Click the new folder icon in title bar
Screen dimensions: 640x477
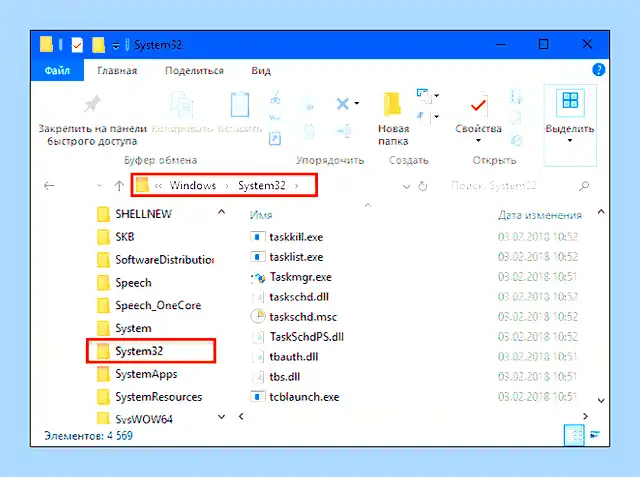coord(98,45)
